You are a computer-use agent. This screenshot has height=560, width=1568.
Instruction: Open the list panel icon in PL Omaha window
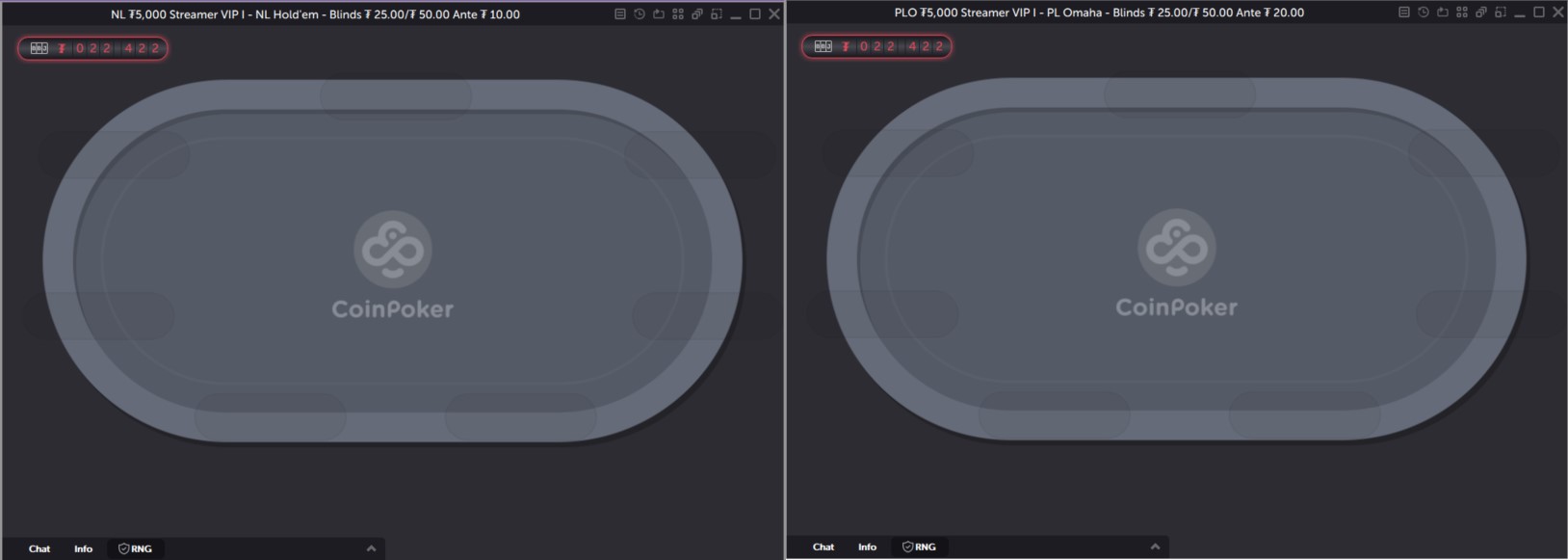pos(1404,13)
